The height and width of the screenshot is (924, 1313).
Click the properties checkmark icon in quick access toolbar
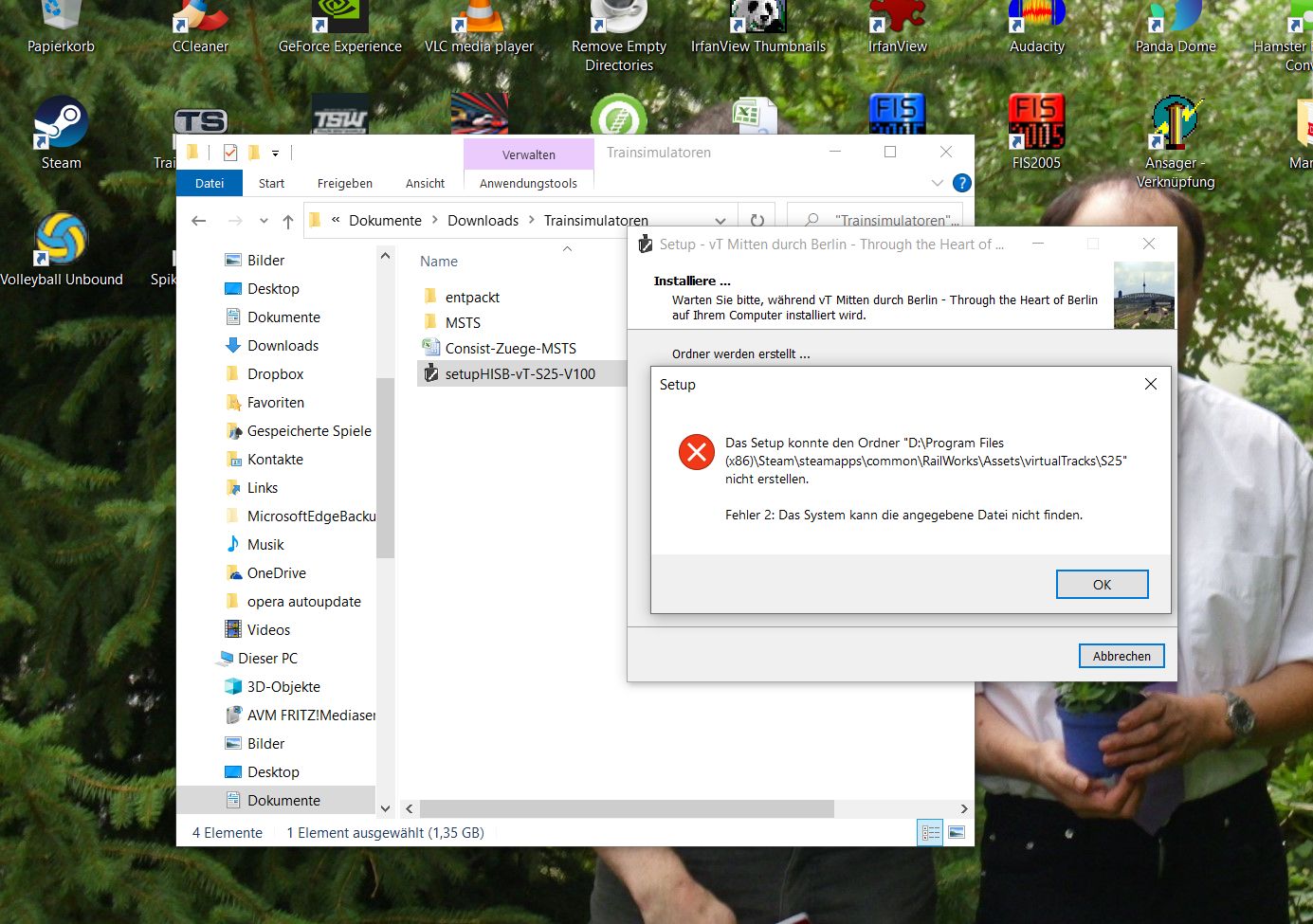tap(229, 153)
